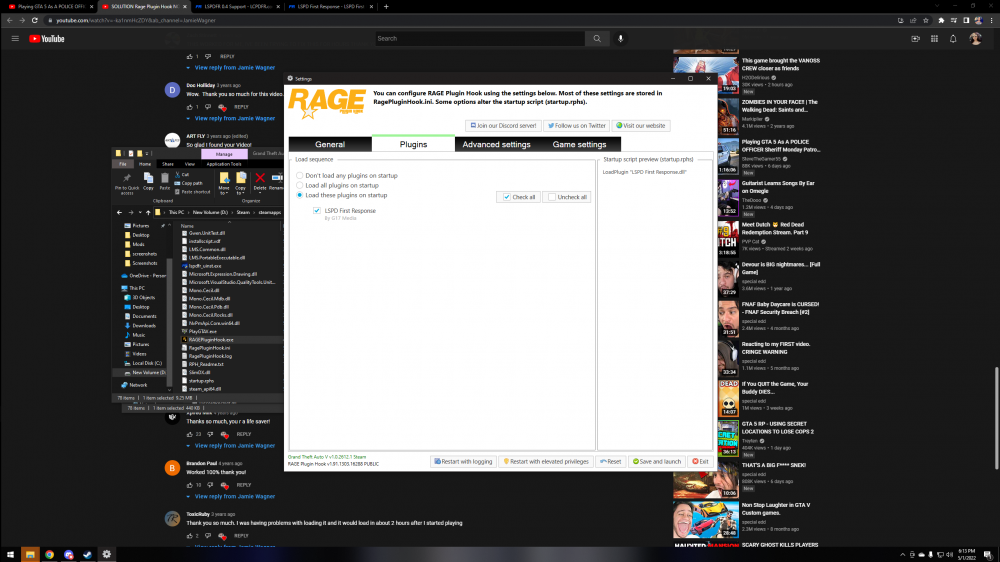Click Save and launch button
1000x562 pixels.
pyautogui.click(x=657, y=461)
